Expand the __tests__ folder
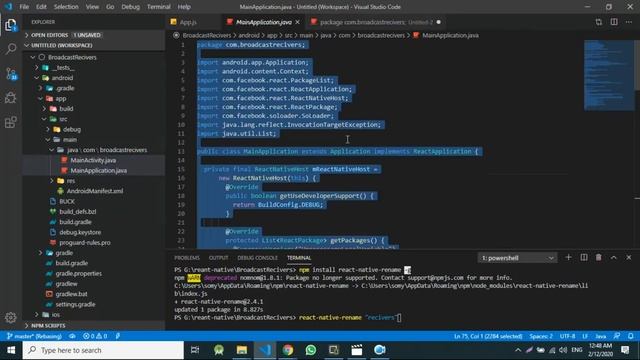Screen dimensions: 640x360 point(93,68)
